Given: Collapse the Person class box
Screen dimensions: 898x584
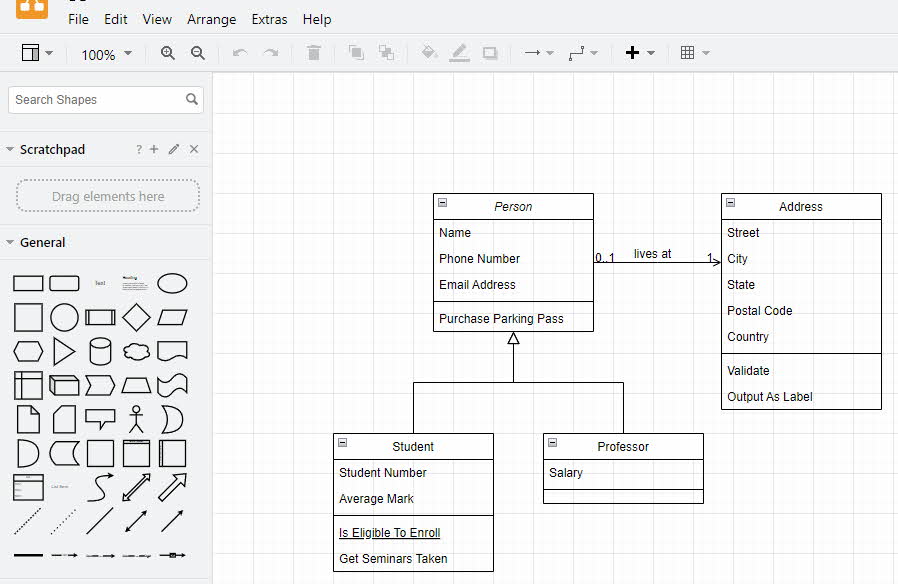Looking at the screenshot, I should tap(442, 203).
